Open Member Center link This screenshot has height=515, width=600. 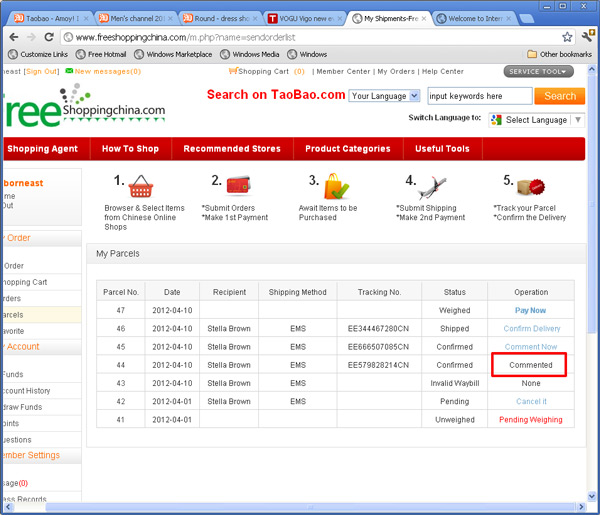(343, 72)
